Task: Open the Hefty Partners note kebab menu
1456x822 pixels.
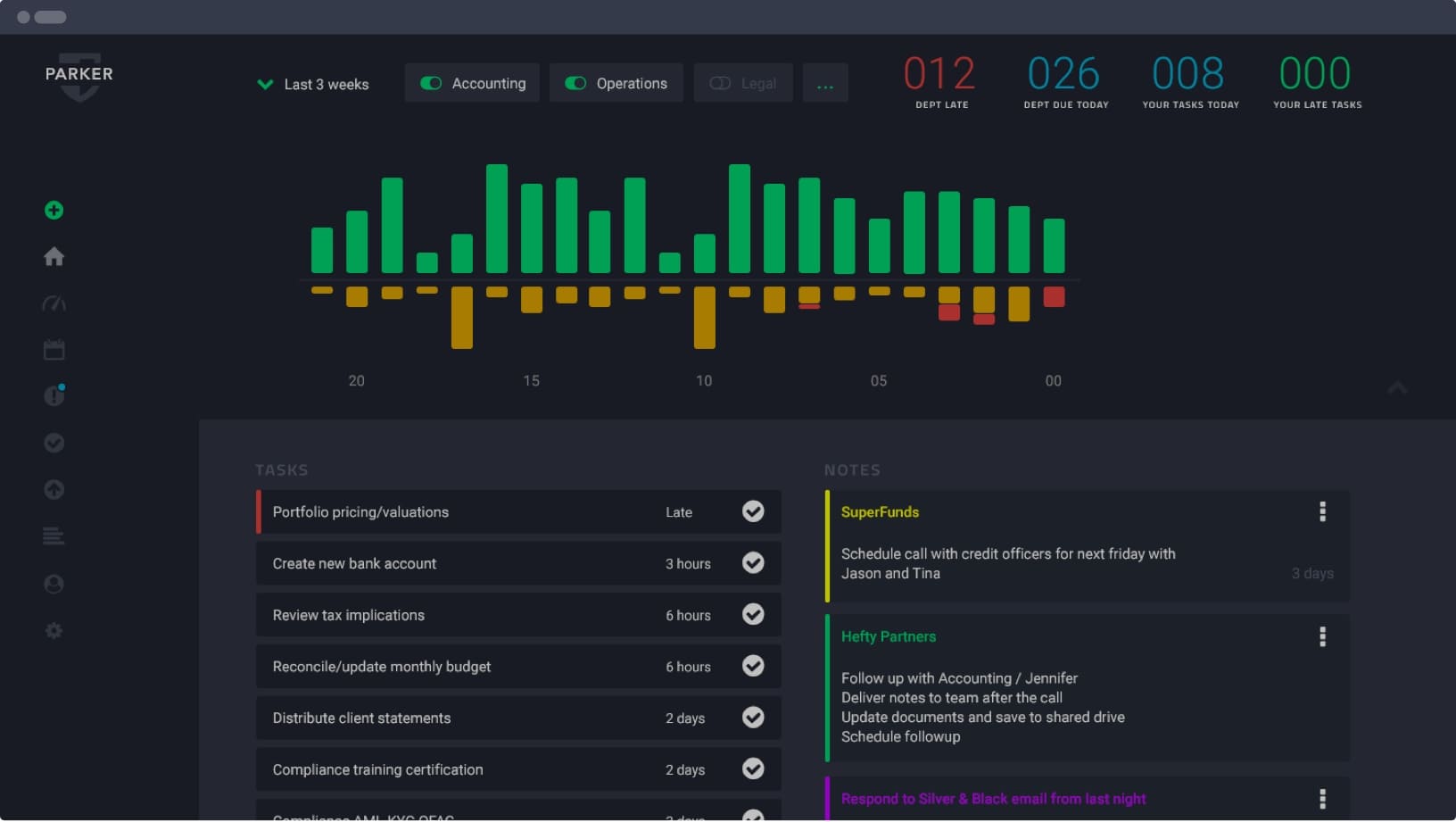Action: [1322, 636]
